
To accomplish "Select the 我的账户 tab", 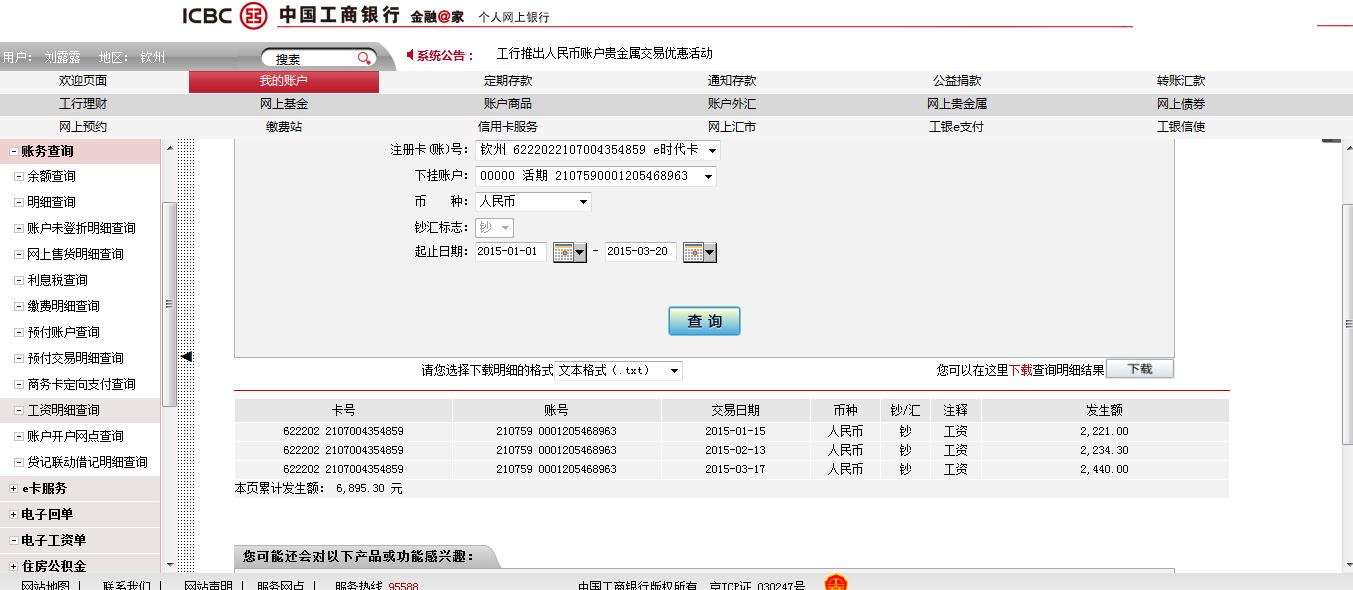I will tap(284, 81).
